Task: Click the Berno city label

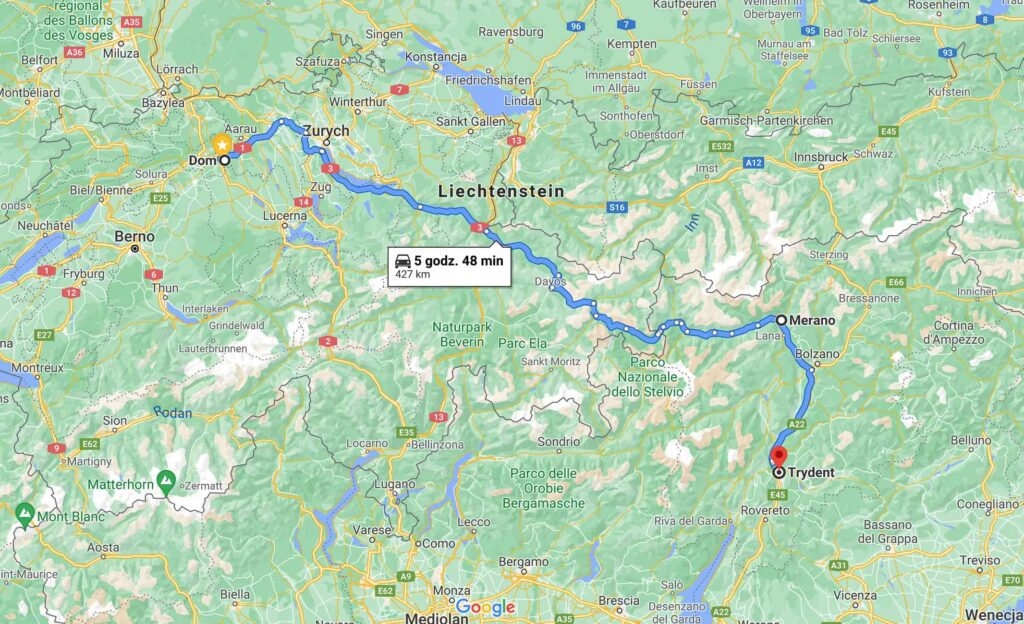Action: 135,236
